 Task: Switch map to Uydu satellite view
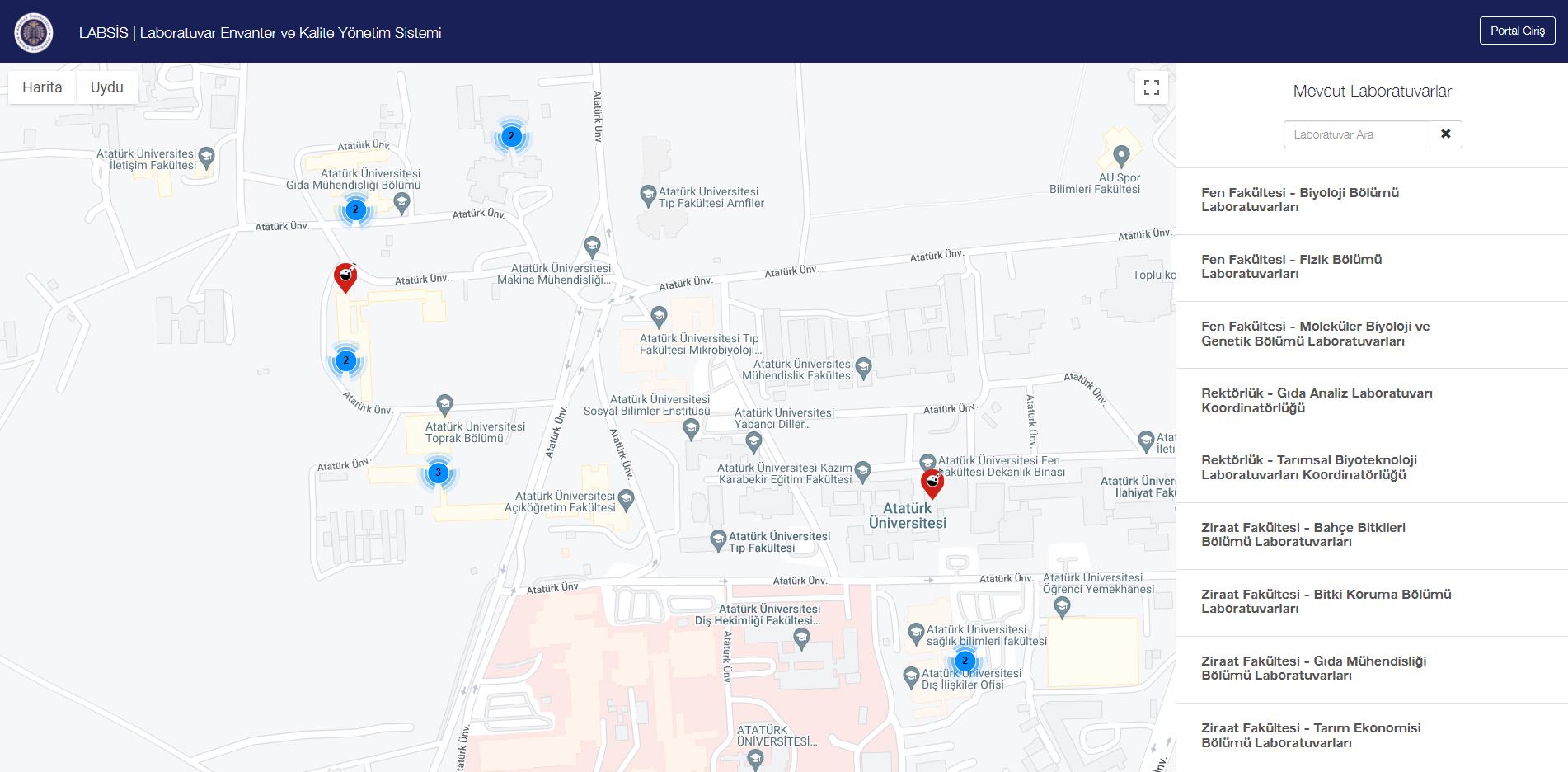107,87
